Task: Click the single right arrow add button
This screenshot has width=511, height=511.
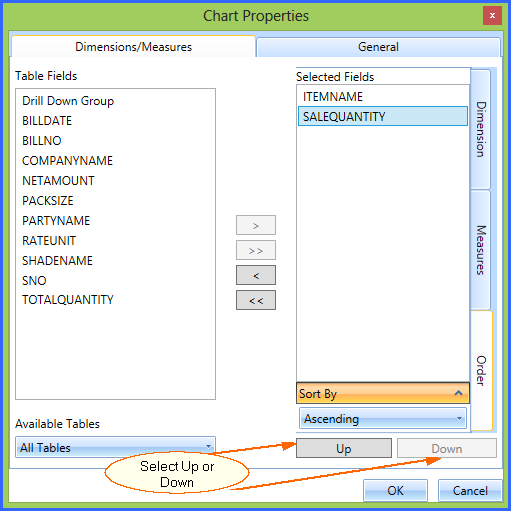Action: point(256,225)
